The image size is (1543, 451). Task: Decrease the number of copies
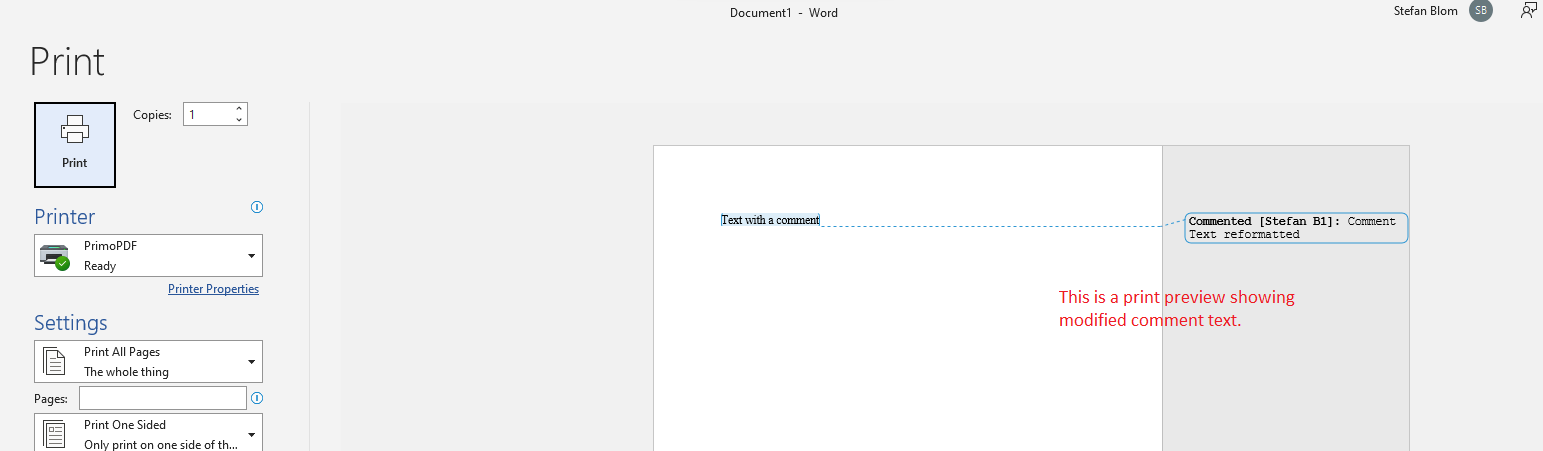coord(239,120)
